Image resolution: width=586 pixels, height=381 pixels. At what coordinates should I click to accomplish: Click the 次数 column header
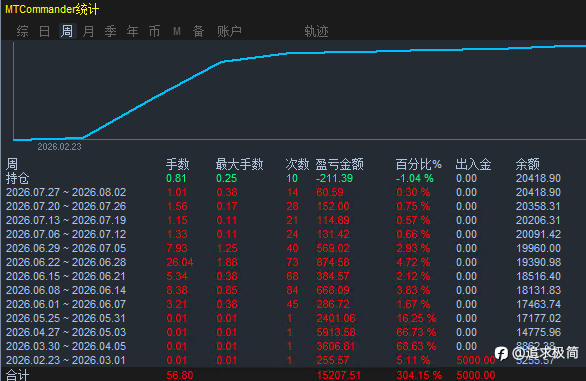coord(297,164)
